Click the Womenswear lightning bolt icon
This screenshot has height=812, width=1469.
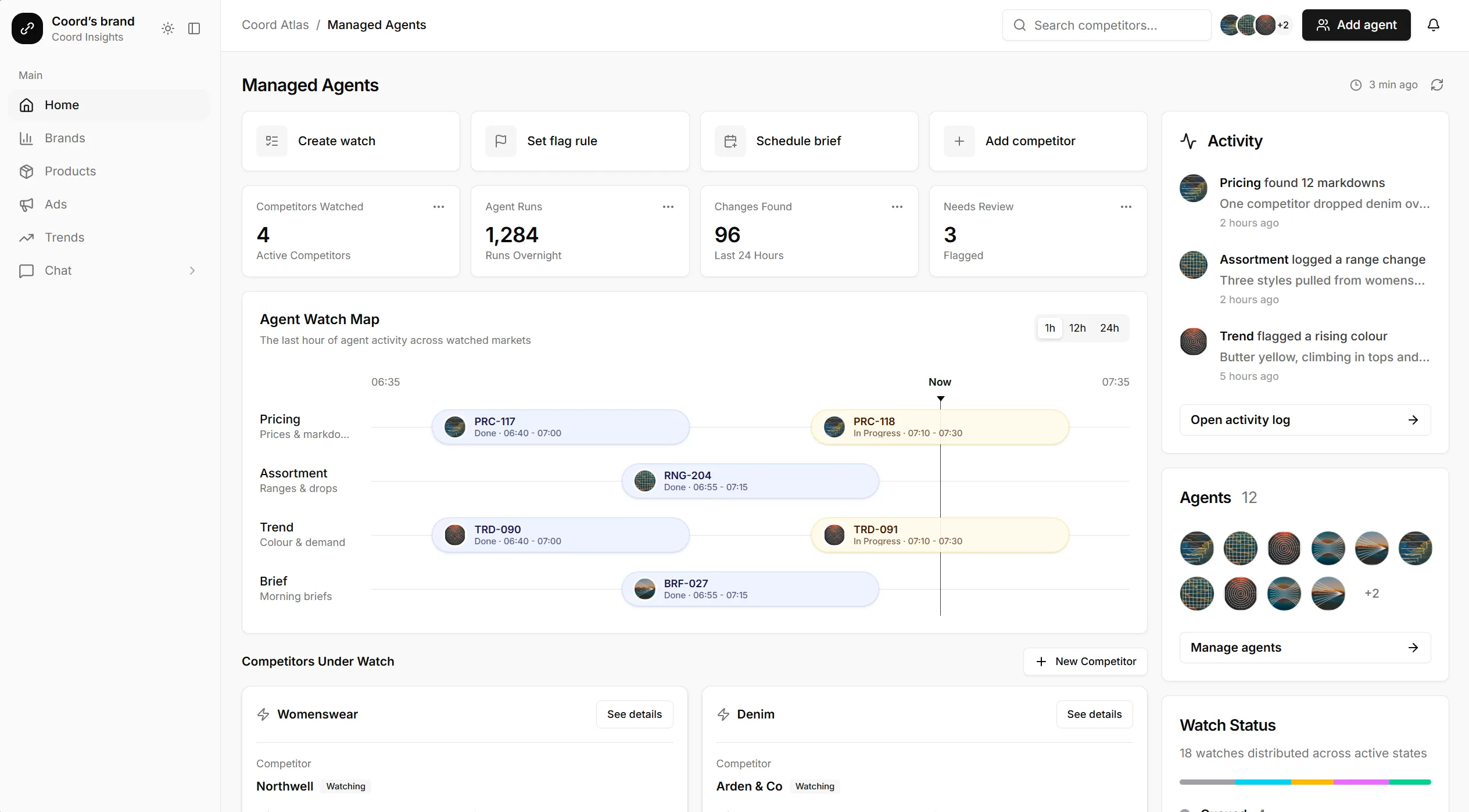(x=263, y=714)
